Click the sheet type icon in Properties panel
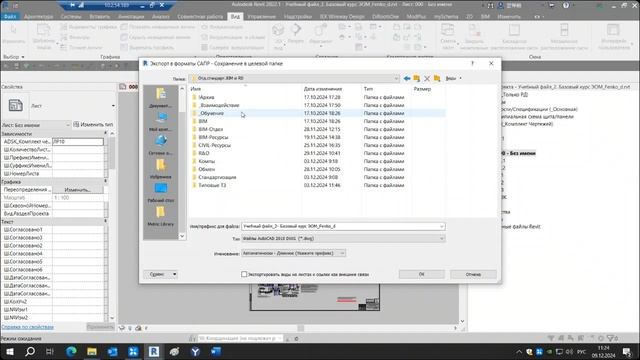The height and width of the screenshot is (360, 640). (x=16, y=105)
